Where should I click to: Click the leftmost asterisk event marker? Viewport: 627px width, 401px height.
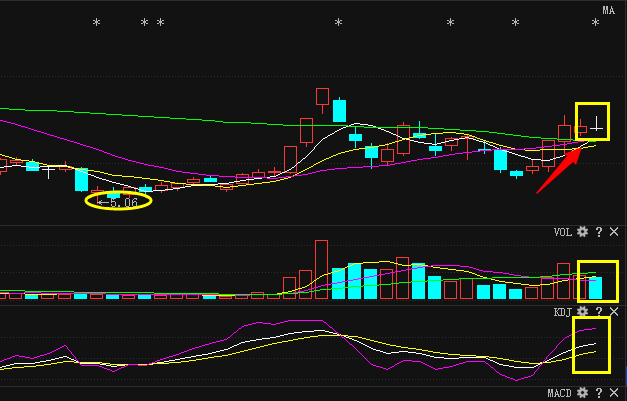(x=96, y=23)
